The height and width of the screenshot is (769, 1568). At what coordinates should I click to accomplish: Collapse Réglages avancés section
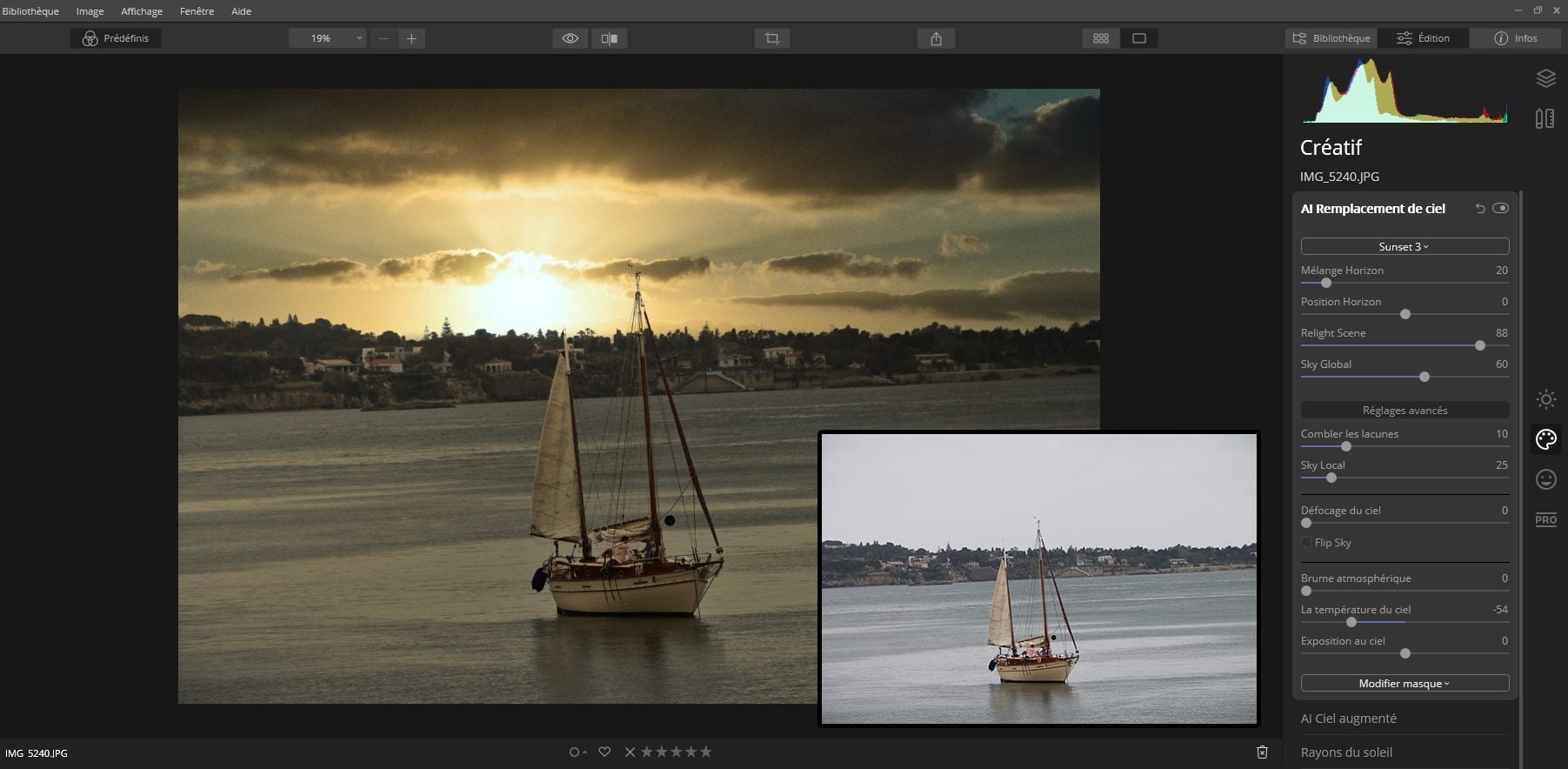1405,410
